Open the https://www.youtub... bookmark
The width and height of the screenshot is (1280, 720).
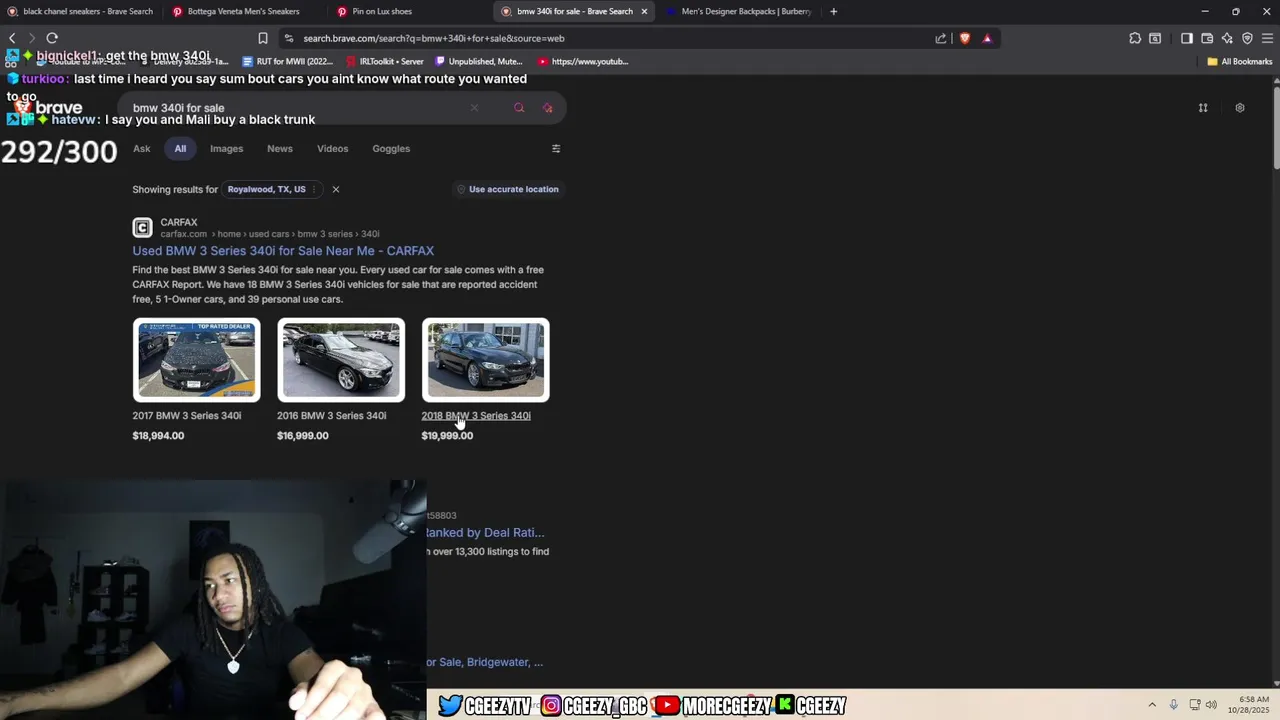[583, 61]
